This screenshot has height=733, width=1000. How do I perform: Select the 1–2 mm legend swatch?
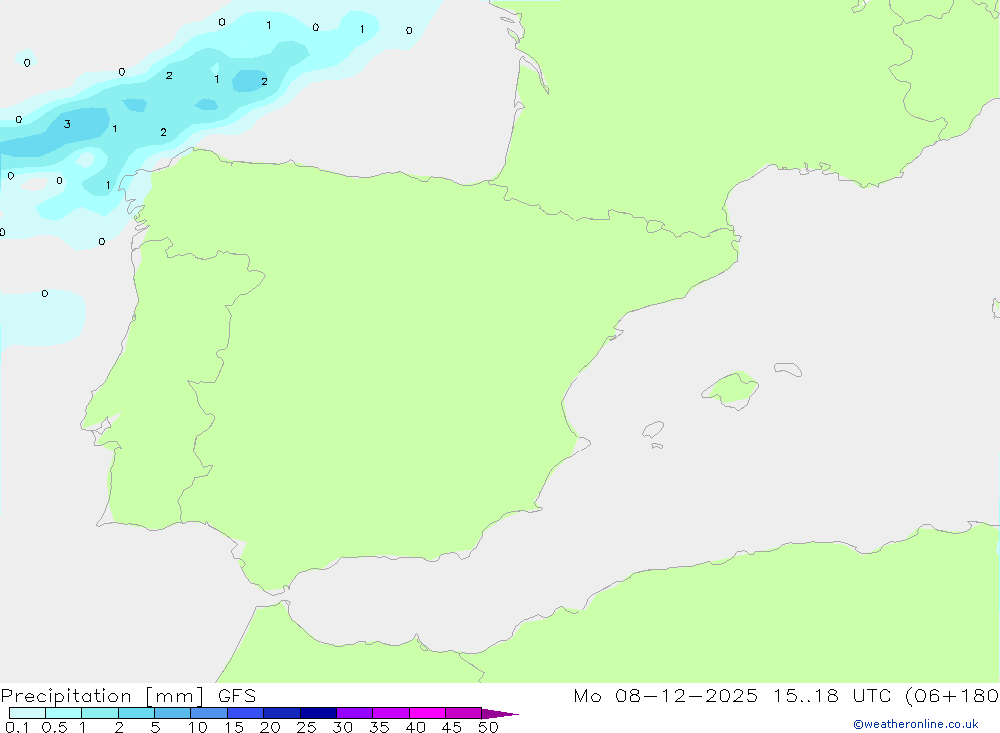click(99, 713)
